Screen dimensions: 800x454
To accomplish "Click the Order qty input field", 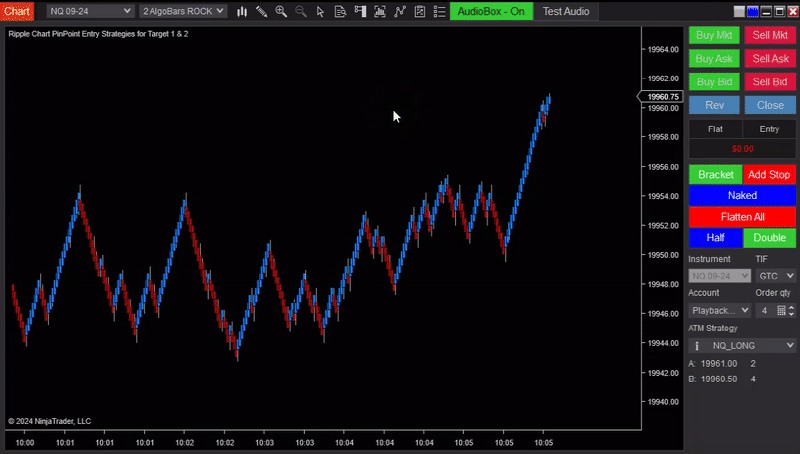I will (x=764, y=310).
